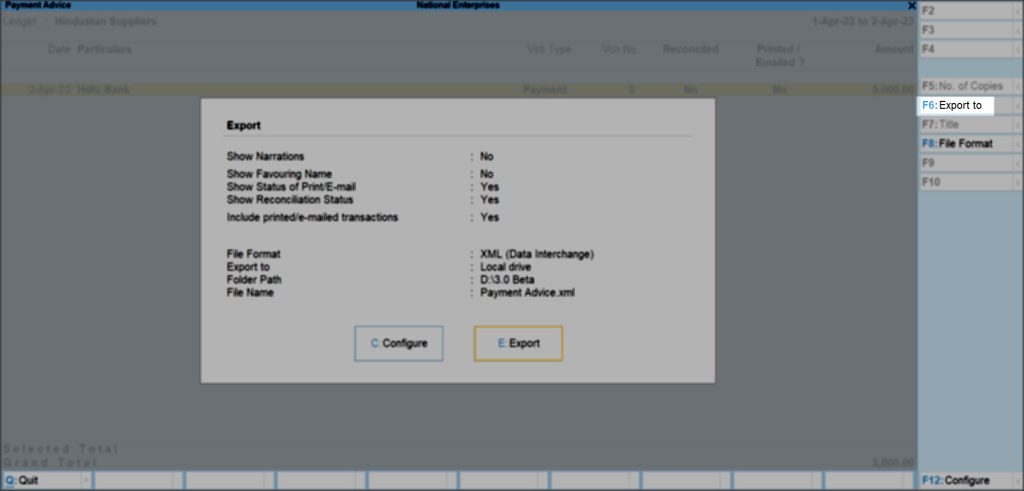
Task: Click the F2 sidebar button
Action: (x=970, y=11)
